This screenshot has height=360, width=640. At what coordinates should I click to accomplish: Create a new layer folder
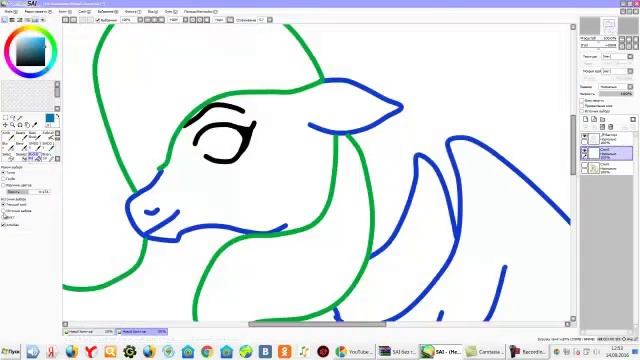click(x=603, y=119)
